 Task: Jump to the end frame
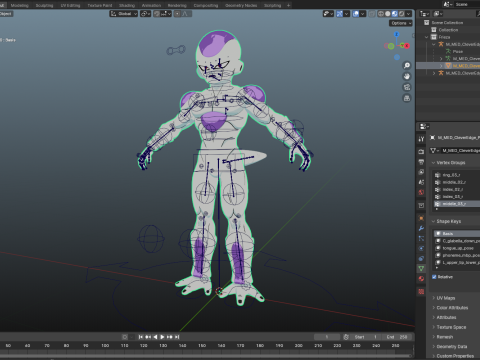177,337
